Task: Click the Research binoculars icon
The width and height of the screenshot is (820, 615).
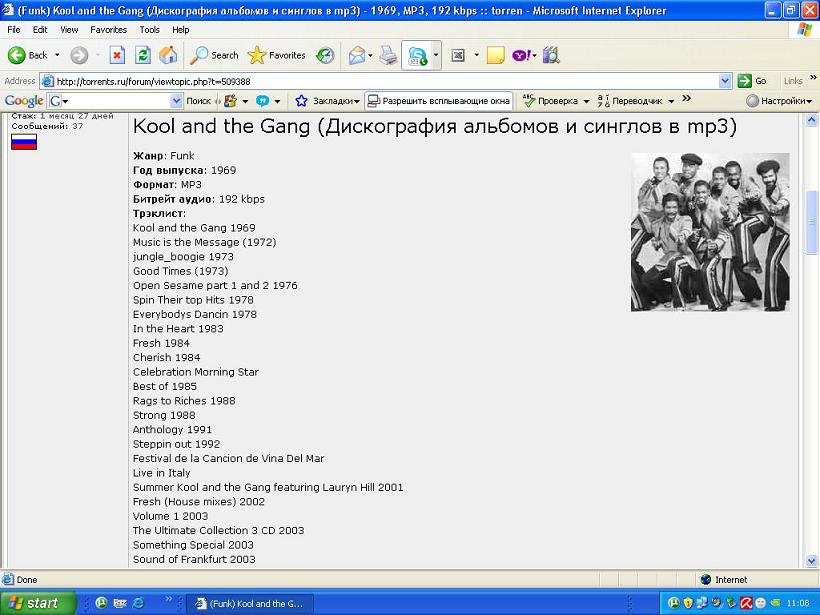Action: click(551, 55)
